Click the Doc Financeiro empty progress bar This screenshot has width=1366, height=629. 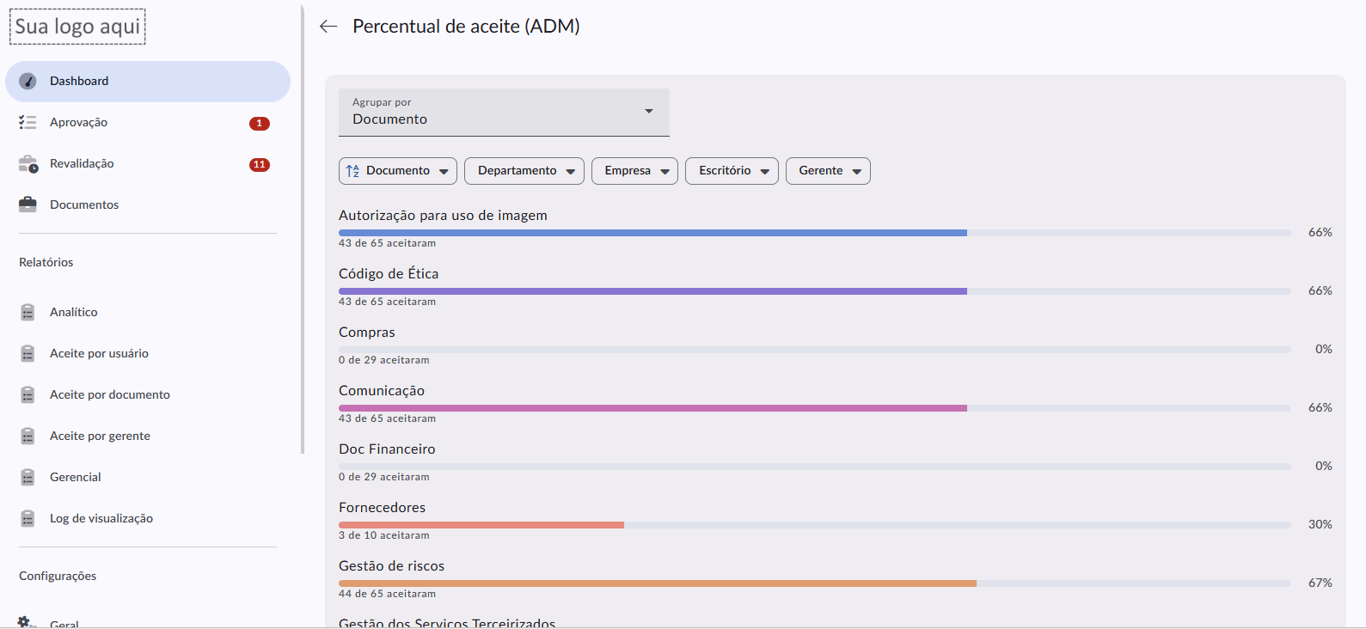coord(814,467)
